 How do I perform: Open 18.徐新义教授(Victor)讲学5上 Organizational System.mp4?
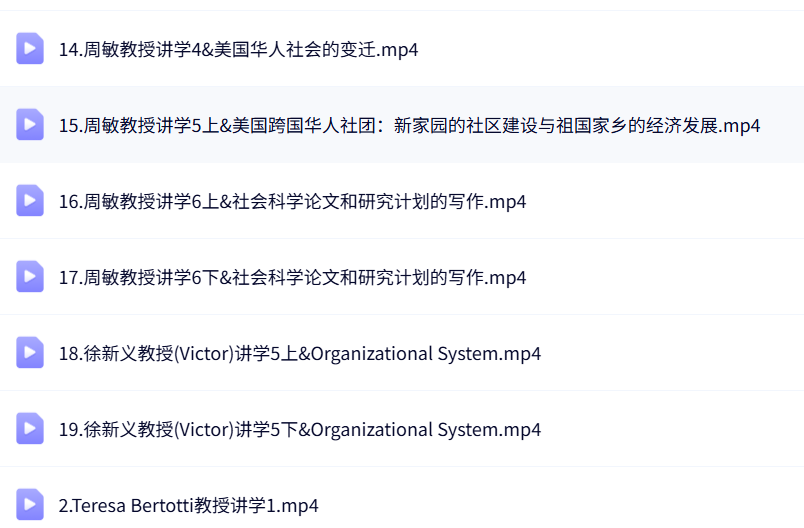[x=300, y=353]
